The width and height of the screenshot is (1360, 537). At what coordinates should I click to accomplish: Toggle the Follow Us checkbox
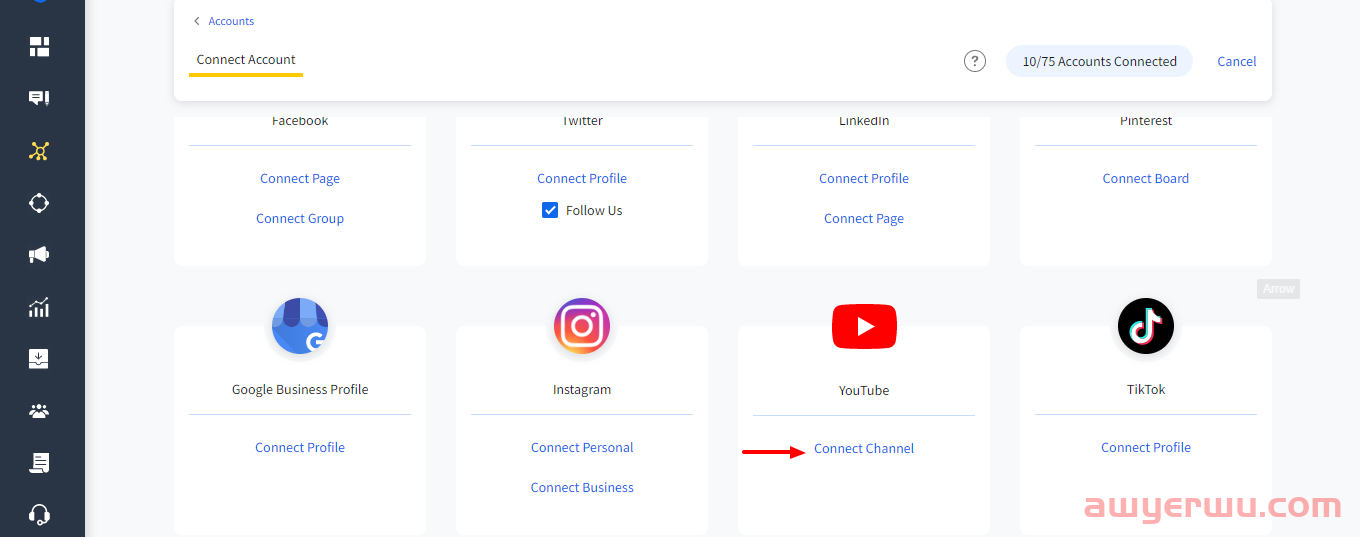[550, 210]
